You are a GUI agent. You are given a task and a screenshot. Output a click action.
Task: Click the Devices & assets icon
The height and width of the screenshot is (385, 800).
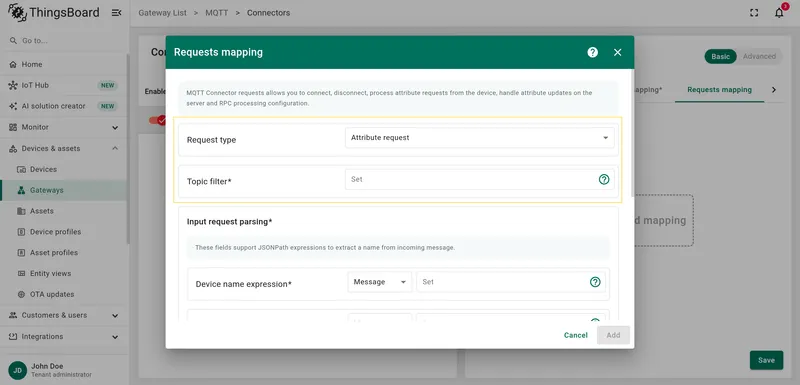(13, 148)
